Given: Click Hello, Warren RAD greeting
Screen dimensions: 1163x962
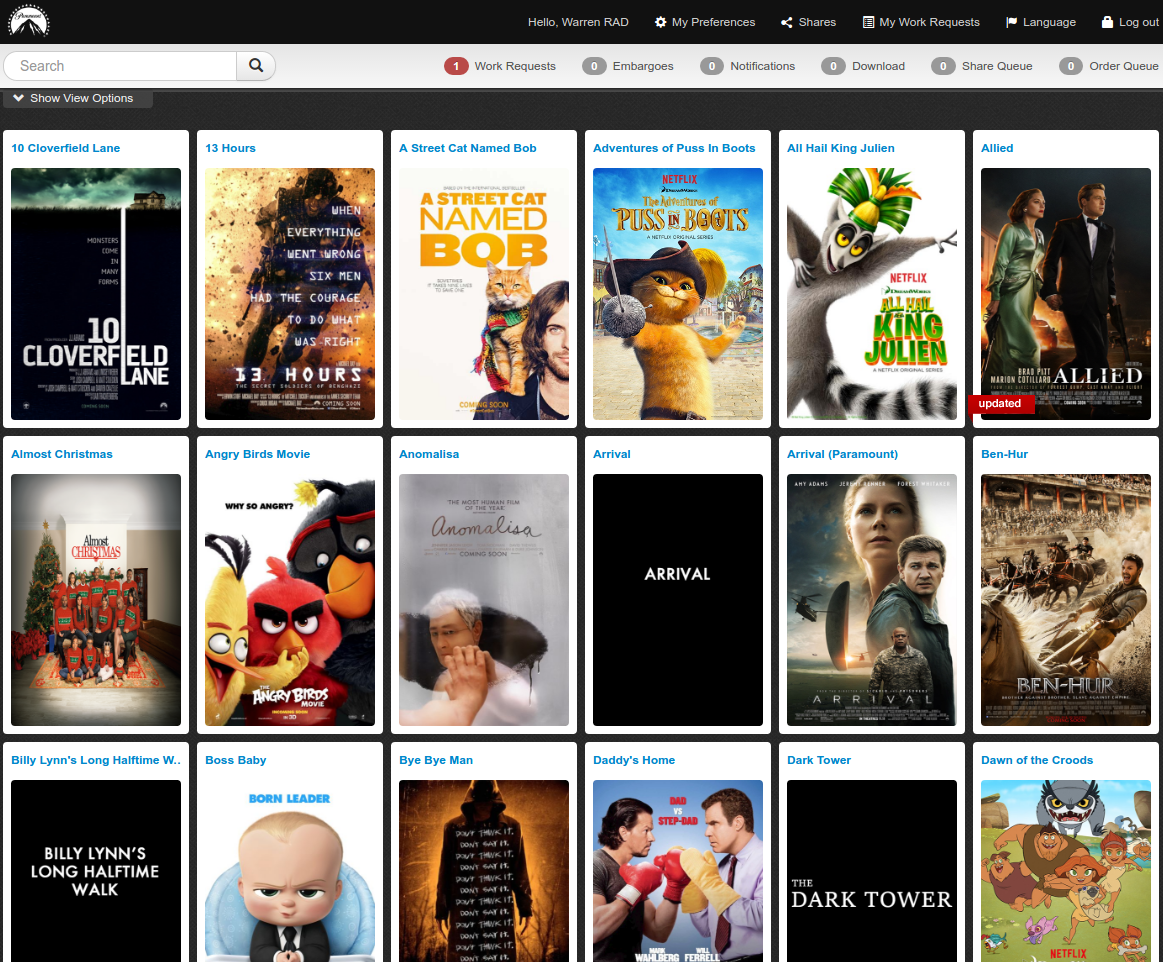Looking at the screenshot, I should (578, 22).
